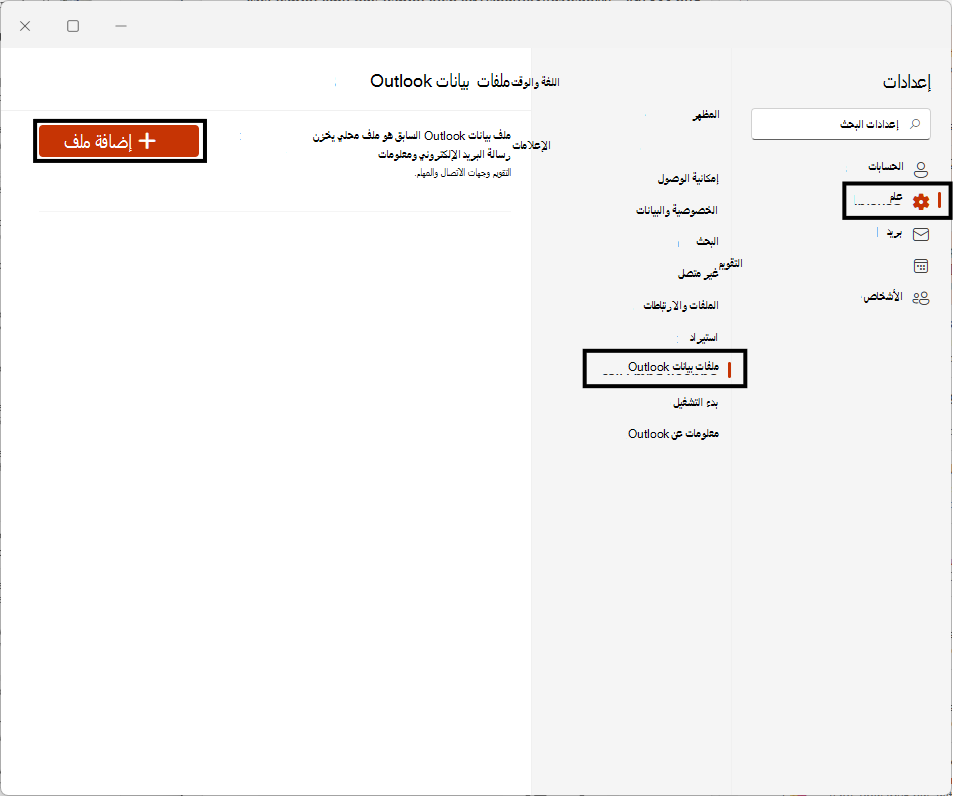The height and width of the screenshot is (796, 954).
Task: Open معلومات عن Outlook page
Action: coord(674,434)
